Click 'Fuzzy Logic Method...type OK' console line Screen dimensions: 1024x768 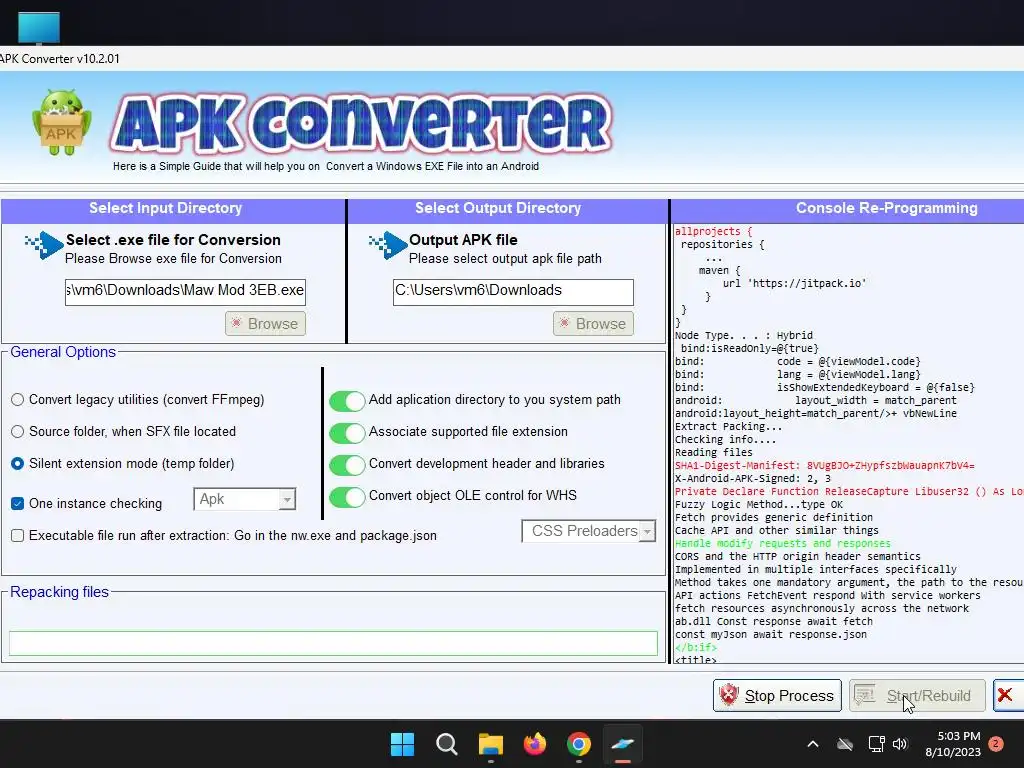click(759, 505)
